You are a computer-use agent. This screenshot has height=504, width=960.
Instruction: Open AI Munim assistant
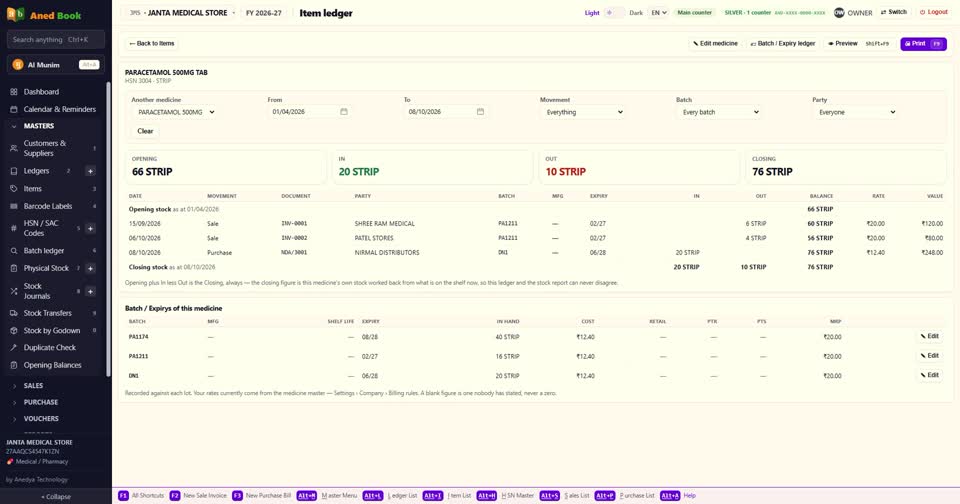(x=55, y=65)
